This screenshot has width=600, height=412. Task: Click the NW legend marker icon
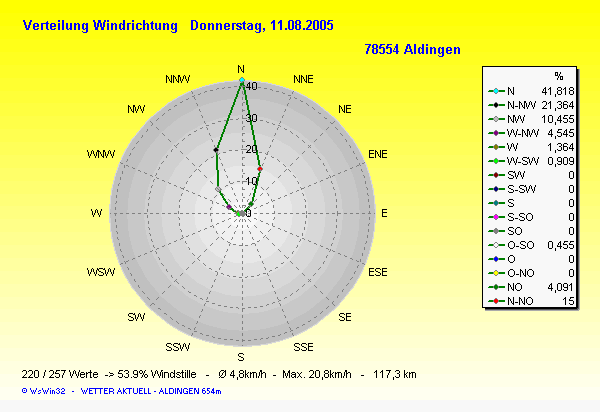point(497,119)
